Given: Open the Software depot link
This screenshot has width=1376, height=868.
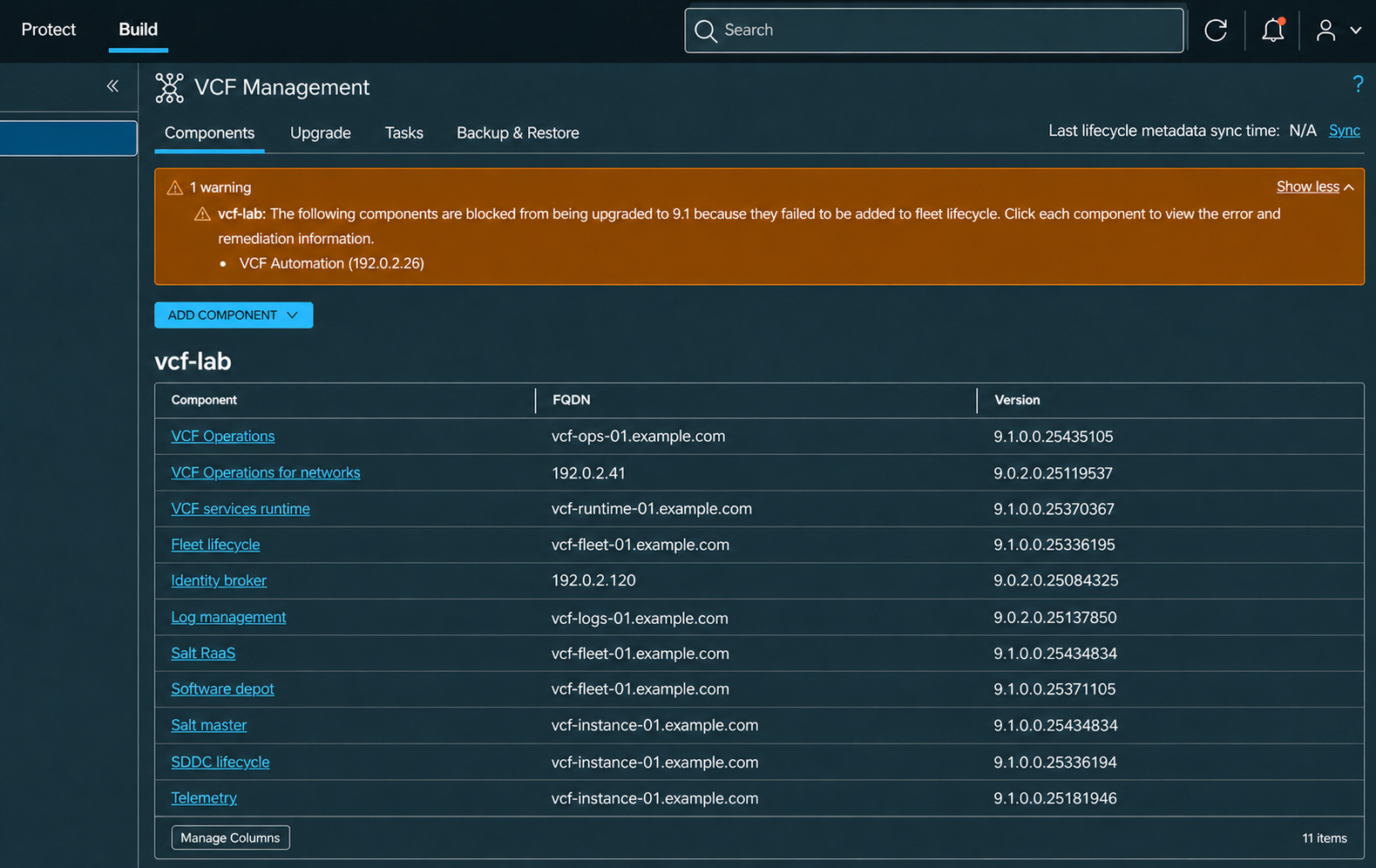Looking at the screenshot, I should pos(222,688).
